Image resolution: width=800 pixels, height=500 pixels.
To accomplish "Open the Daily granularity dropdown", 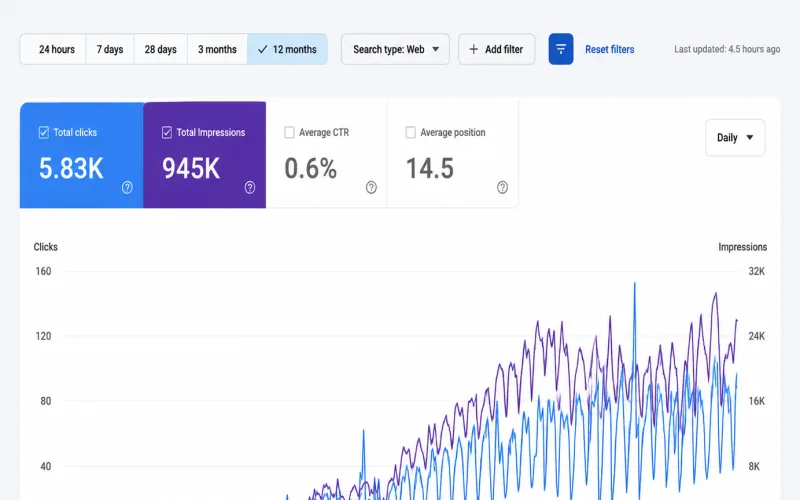I will point(735,137).
